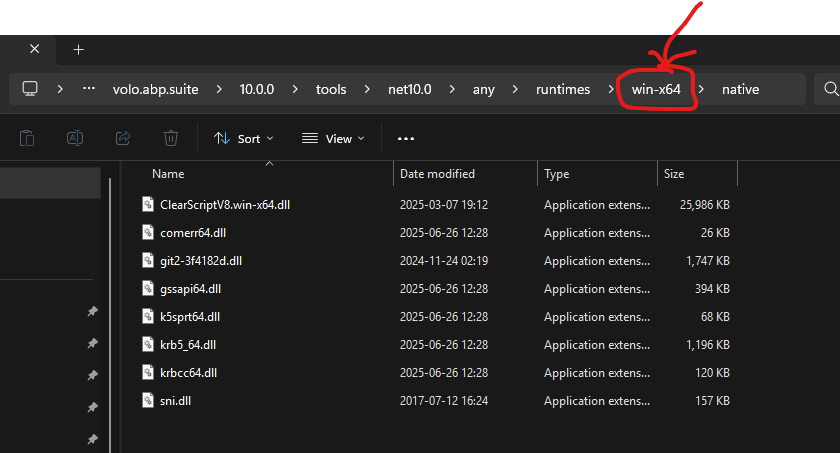
Task: Expand hidden breadcrumb path ellipsis
Action: pos(89,89)
